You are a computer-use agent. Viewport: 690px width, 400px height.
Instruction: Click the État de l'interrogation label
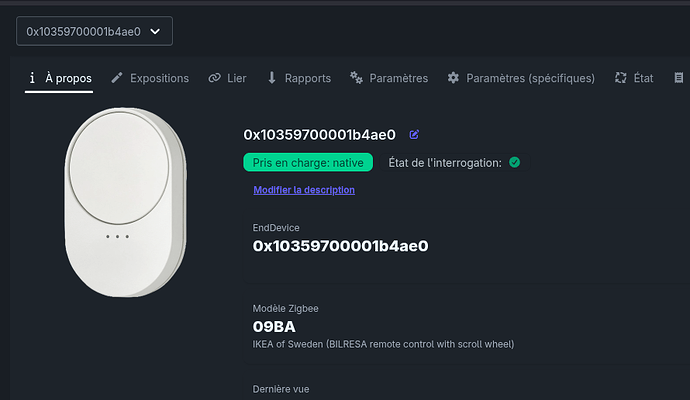click(x=445, y=162)
